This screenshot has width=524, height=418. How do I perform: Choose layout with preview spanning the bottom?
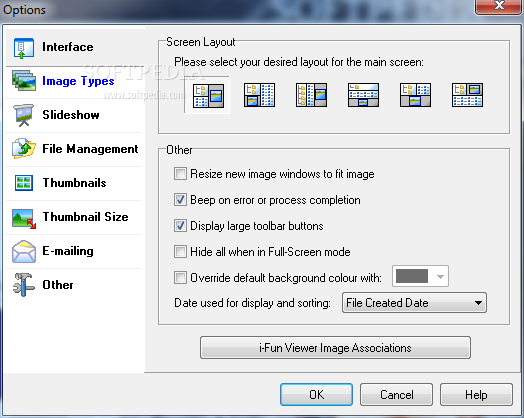pyautogui.click(x=415, y=95)
